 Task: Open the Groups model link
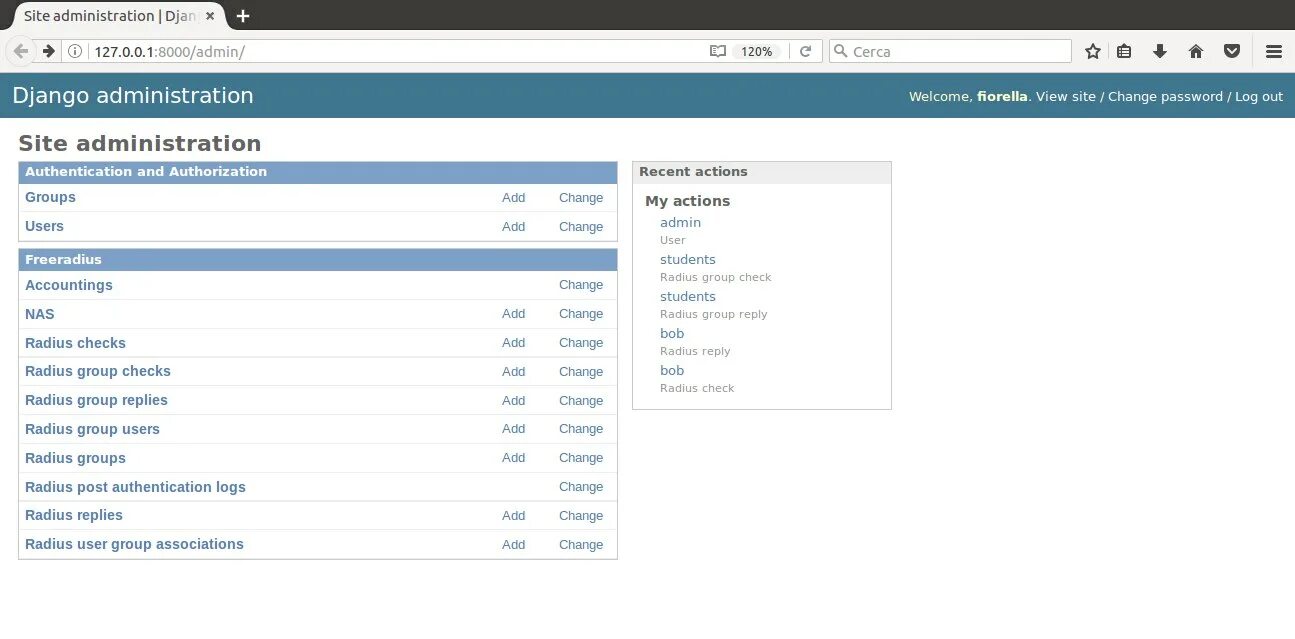[x=50, y=197]
